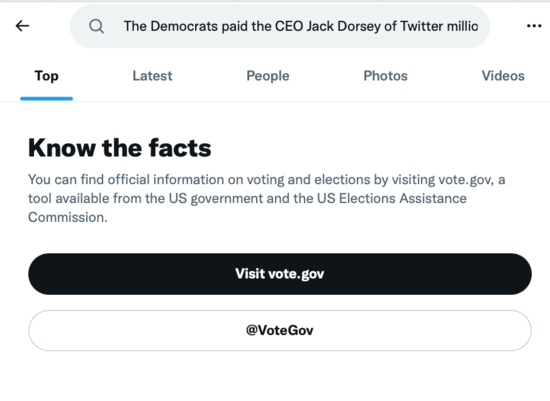Click the US Elections Assistance text
Viewport: 550px width, 401px height.
(x=392, y=199)
